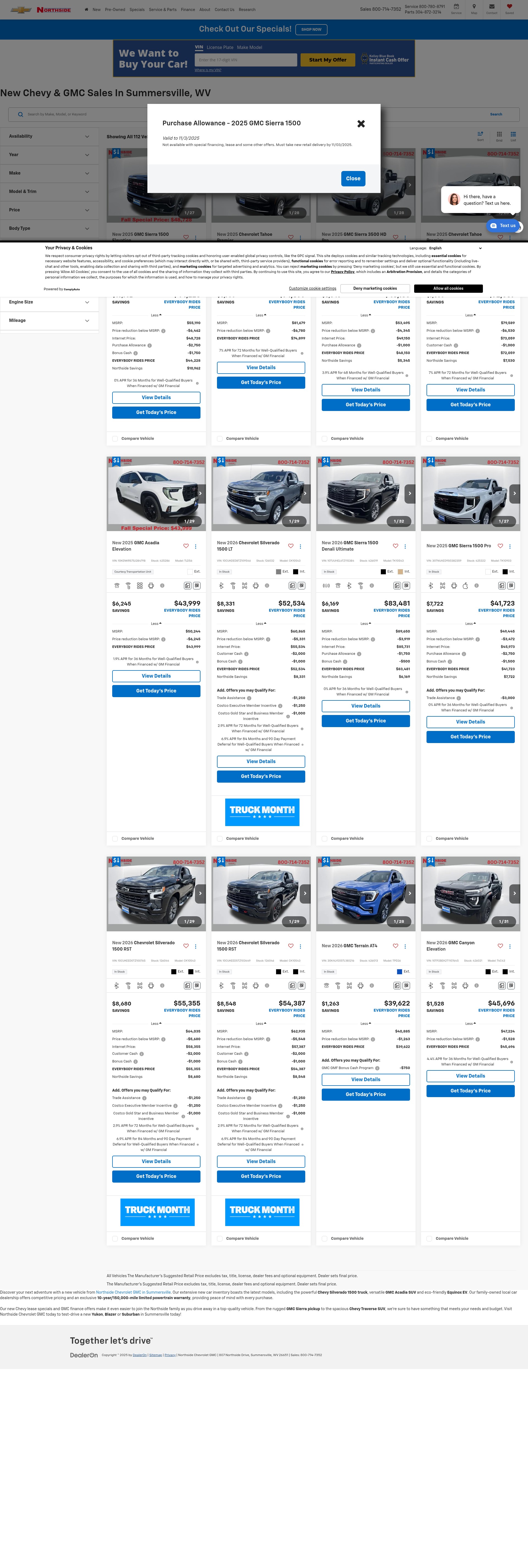
Task: Click black exterior swatch on Sierra Denali Ultimate
Action: (383, 572)
